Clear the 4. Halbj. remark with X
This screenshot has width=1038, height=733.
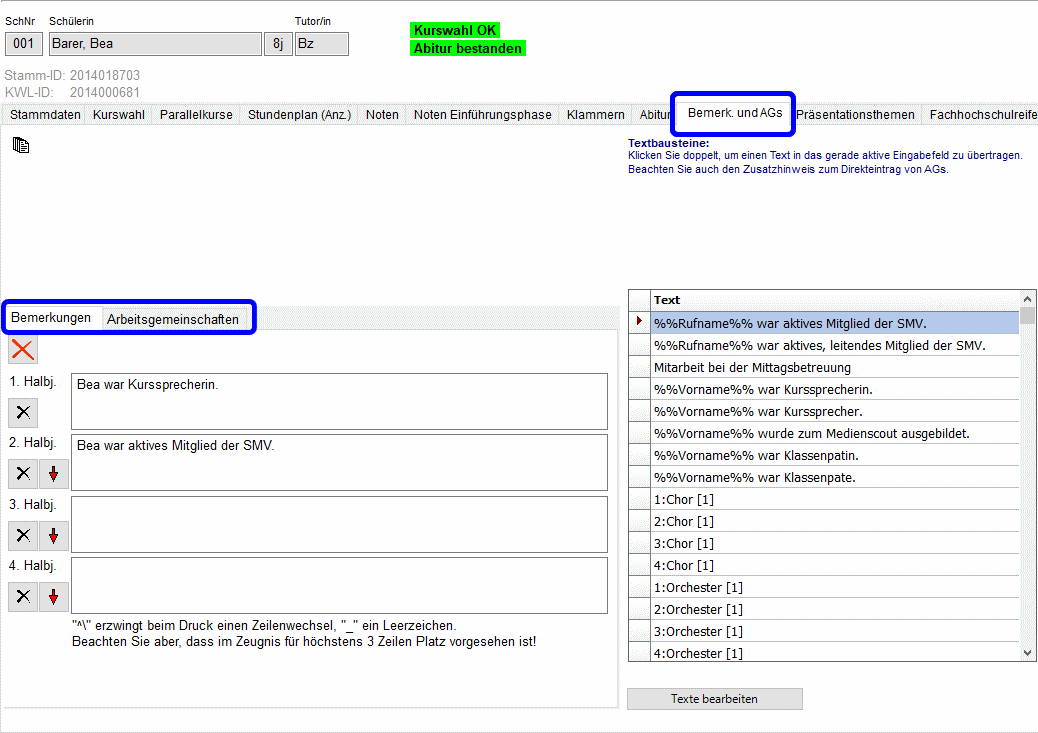point(23,597)
